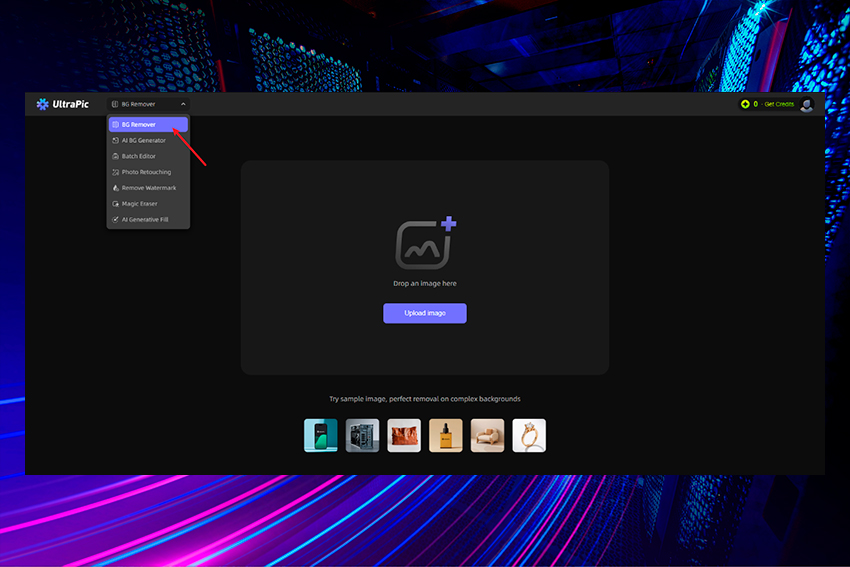The width and height of the screenshot is (850, 567).
Task: Choose Remove Watermark menu entry
Action: [x=148, y=188]
